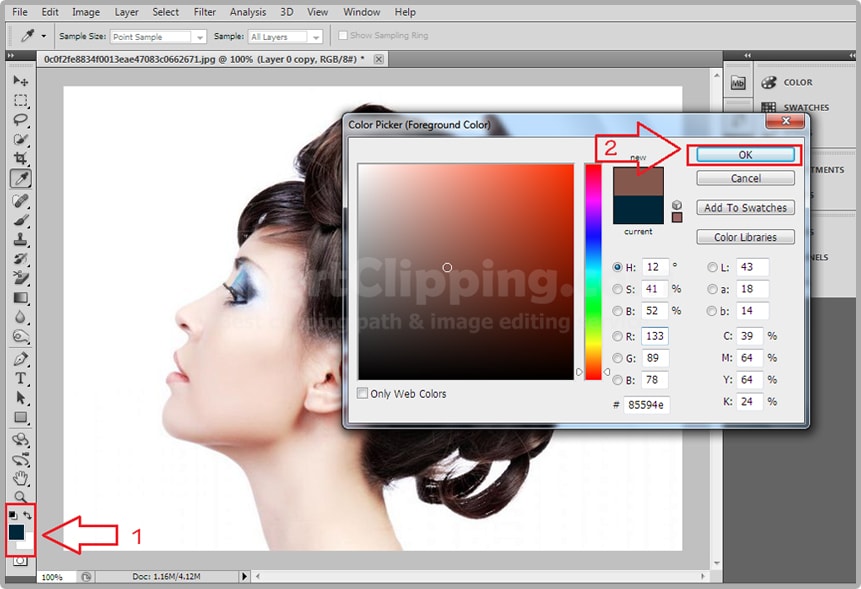The image size is (861, 589).
Task: Click Add To Swatches button
Action: click(745, 208)
